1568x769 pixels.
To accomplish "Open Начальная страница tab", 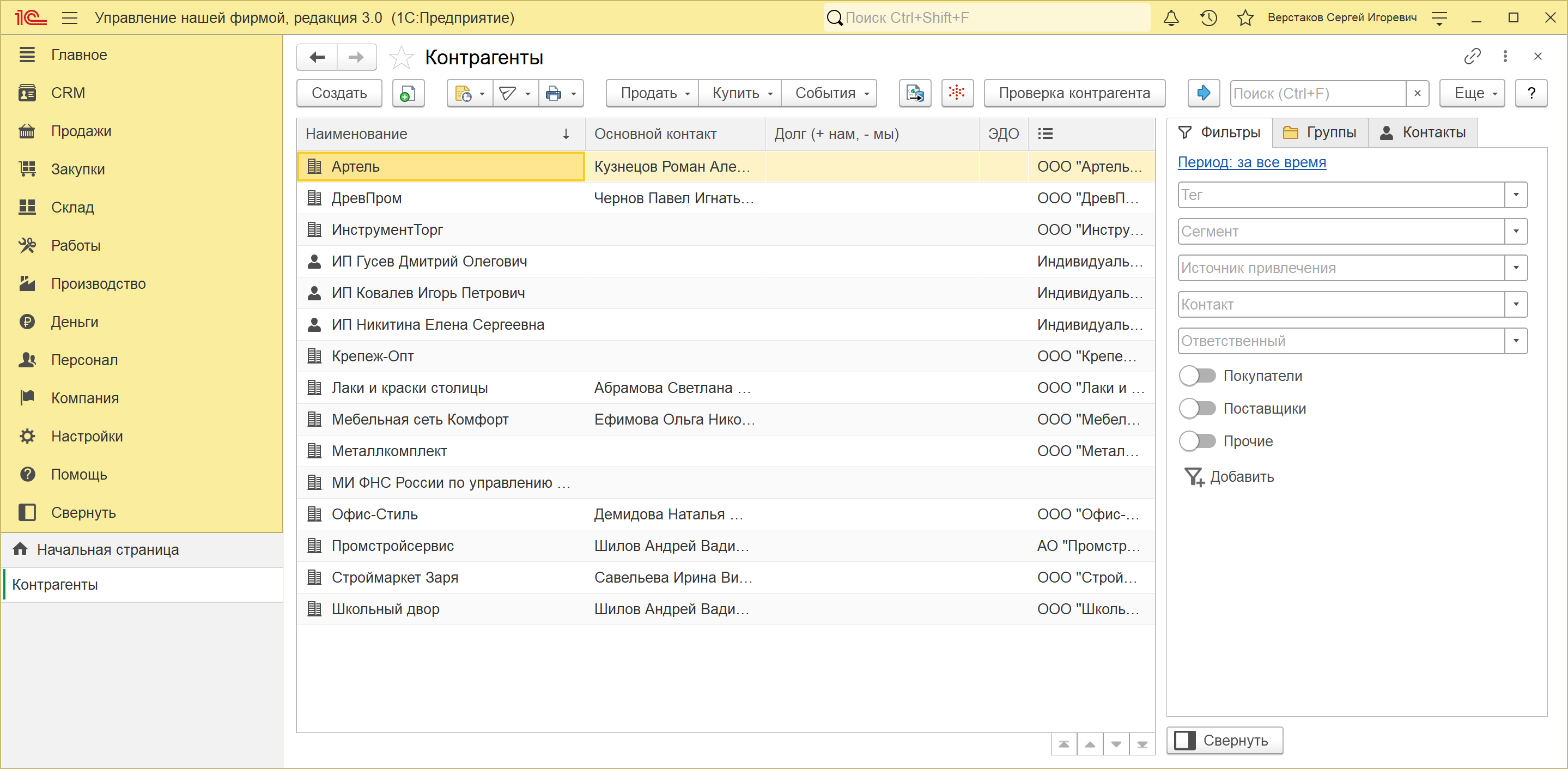I will click(142, 550).
